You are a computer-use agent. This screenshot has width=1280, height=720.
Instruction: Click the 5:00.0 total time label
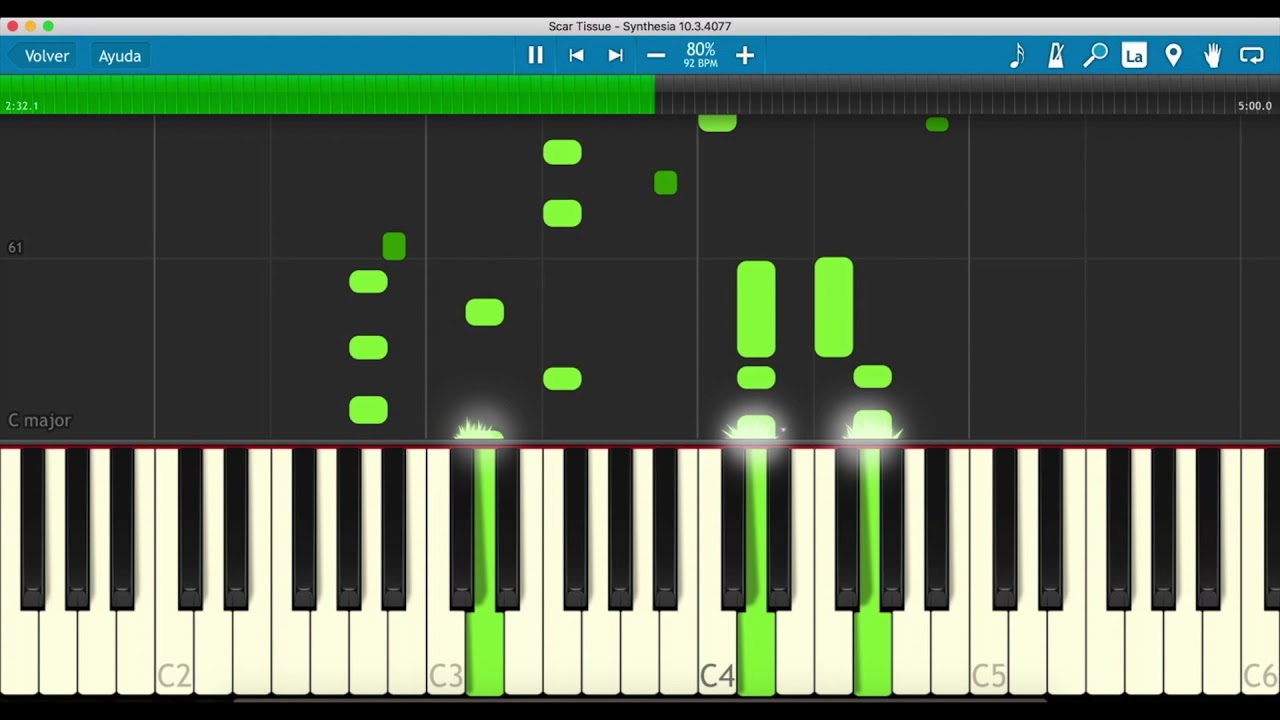1255,106
